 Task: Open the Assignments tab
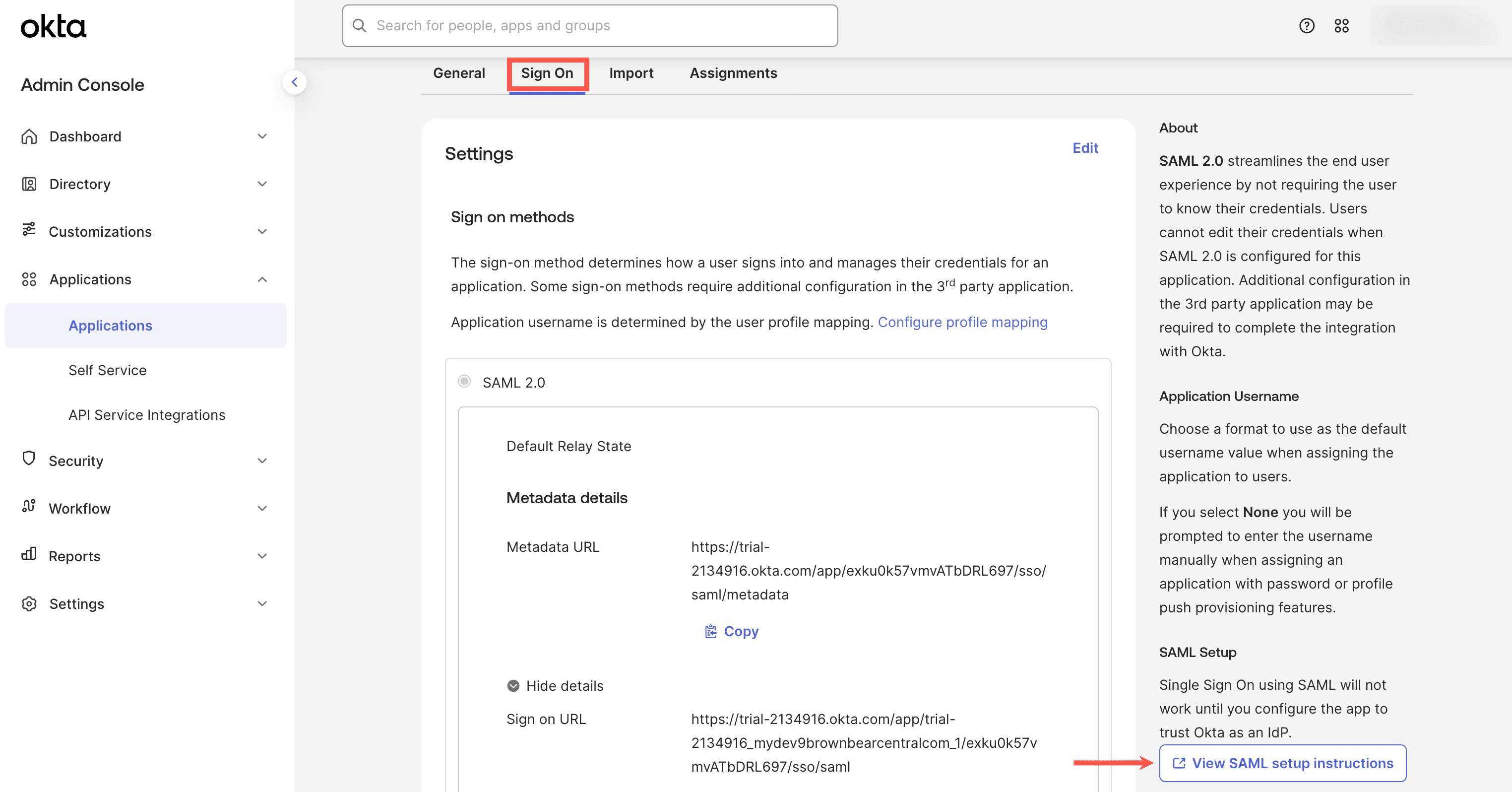click(x=733, y=73)
